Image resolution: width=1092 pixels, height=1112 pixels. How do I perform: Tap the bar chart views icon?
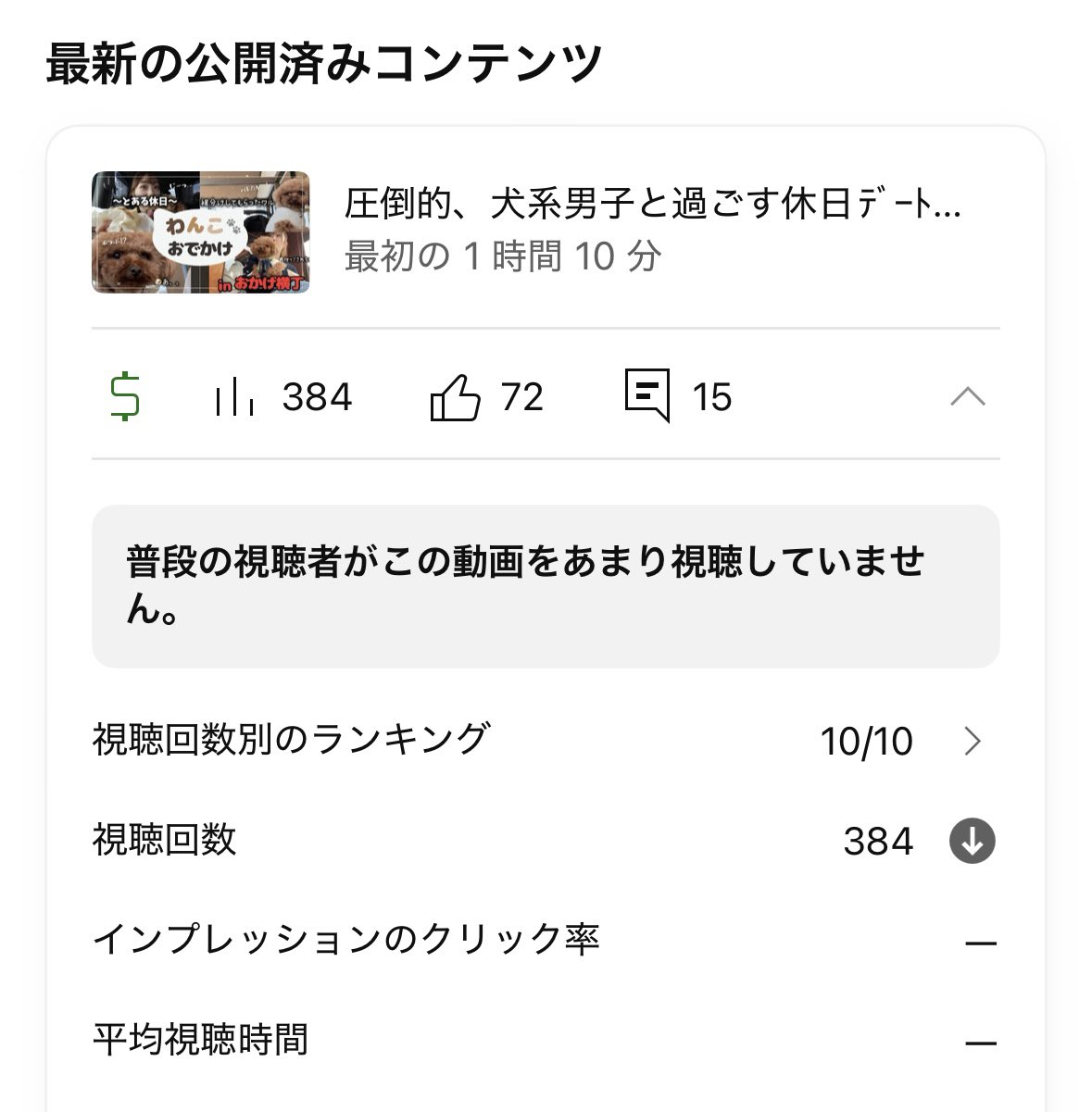234,397
